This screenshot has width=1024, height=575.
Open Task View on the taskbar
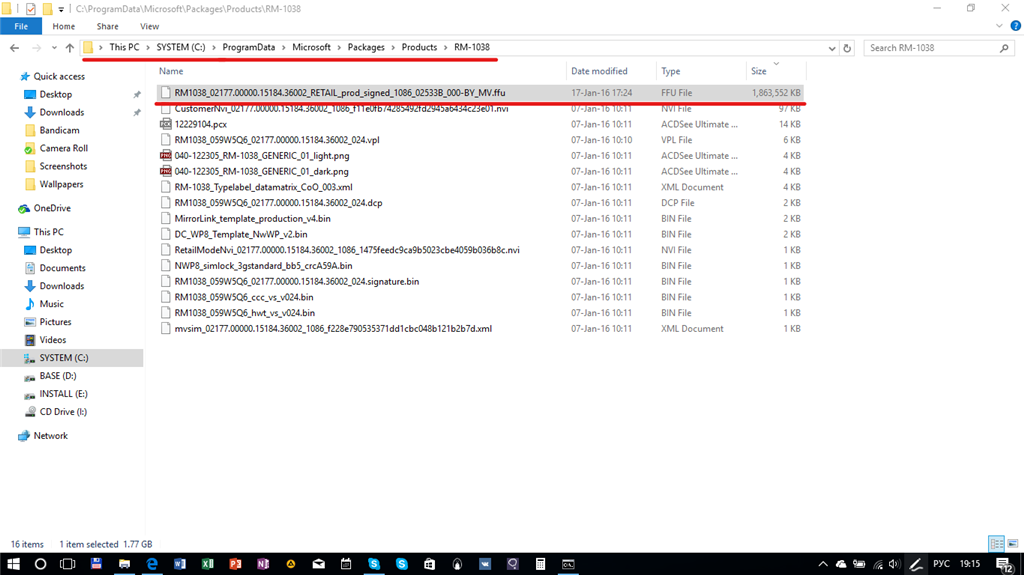coord(67,564)
